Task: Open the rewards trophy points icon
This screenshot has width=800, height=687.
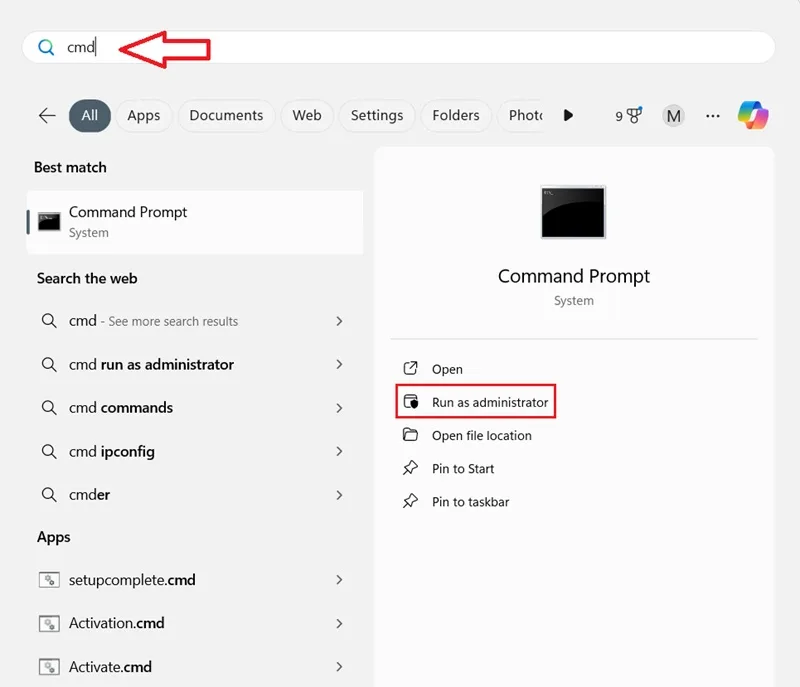Action: [x=628, y=116]
